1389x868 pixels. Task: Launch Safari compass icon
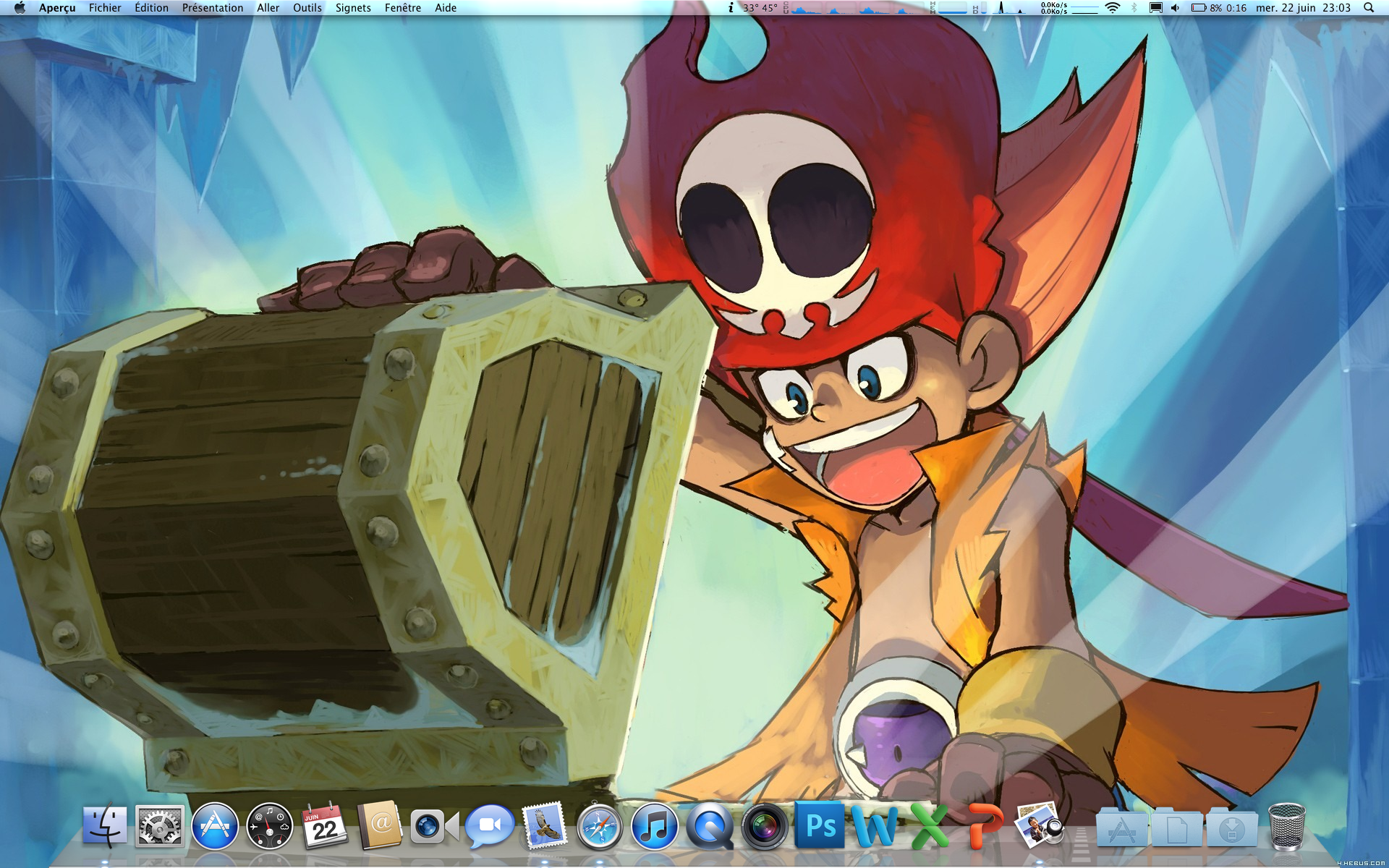pos(599,826)
